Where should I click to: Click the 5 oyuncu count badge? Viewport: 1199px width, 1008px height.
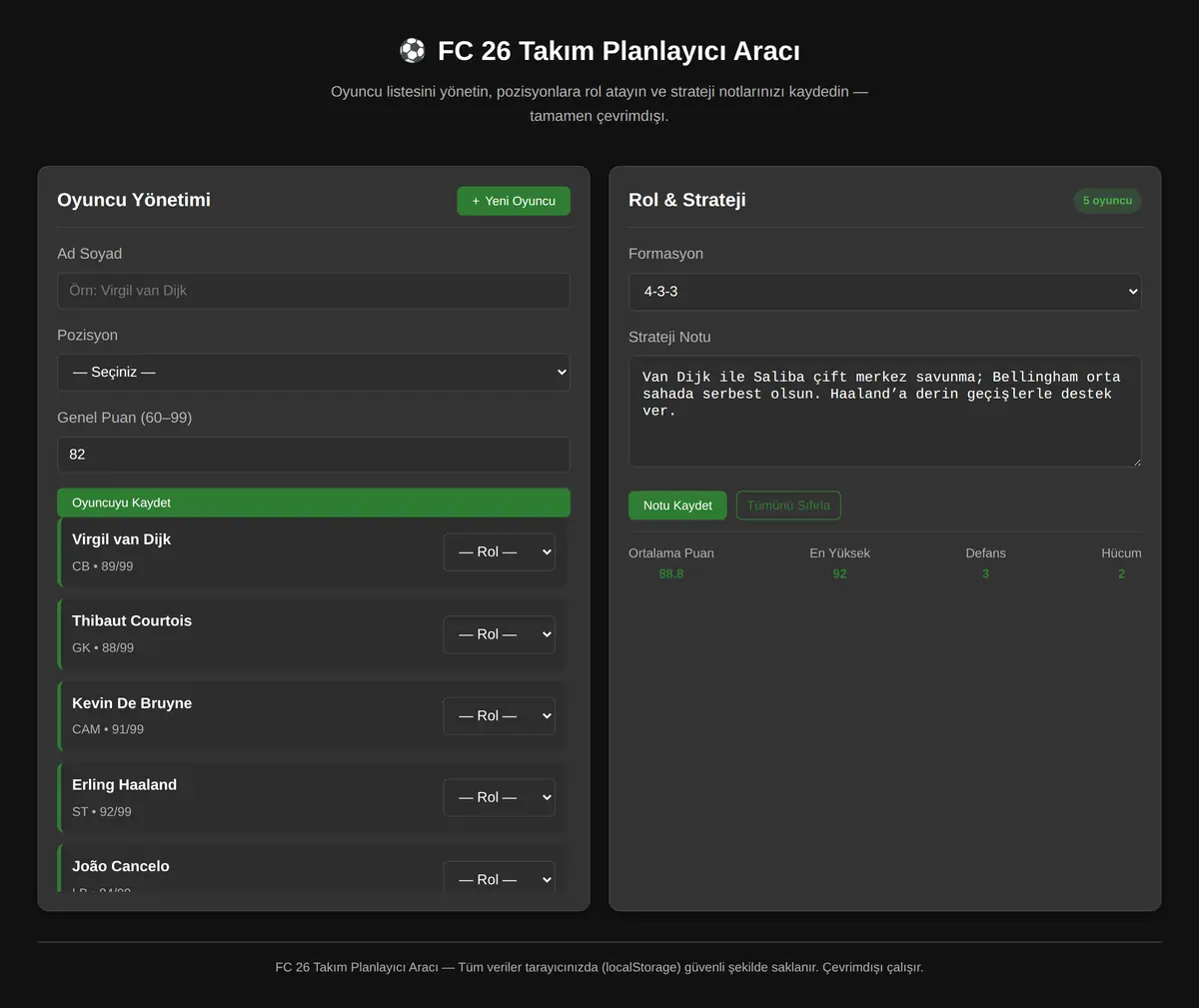(1107, 201)
